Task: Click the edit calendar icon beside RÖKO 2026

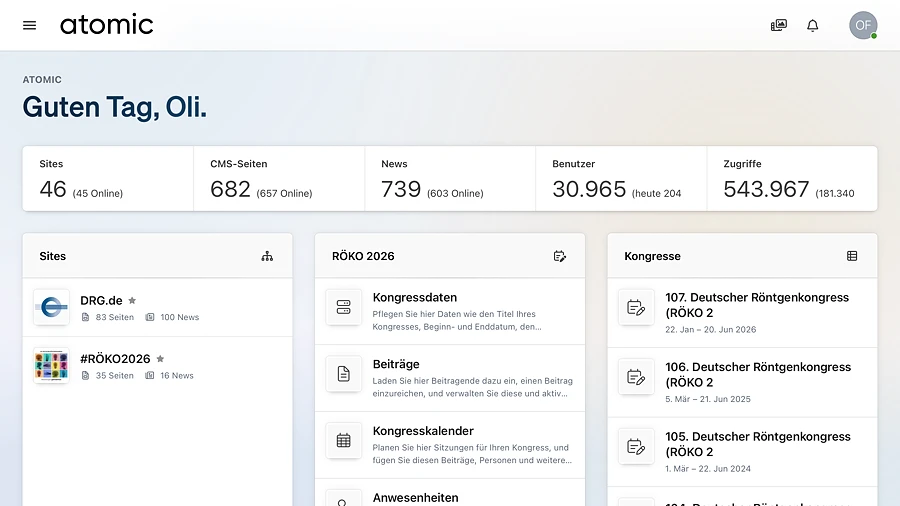Action: pos(560,256)
